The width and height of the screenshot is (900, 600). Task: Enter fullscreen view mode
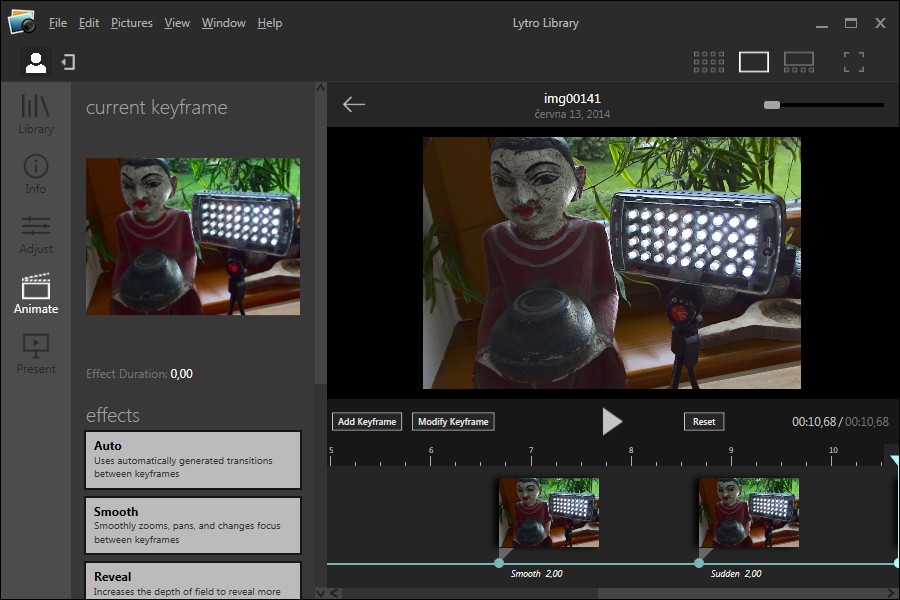(x=853, y=62)
